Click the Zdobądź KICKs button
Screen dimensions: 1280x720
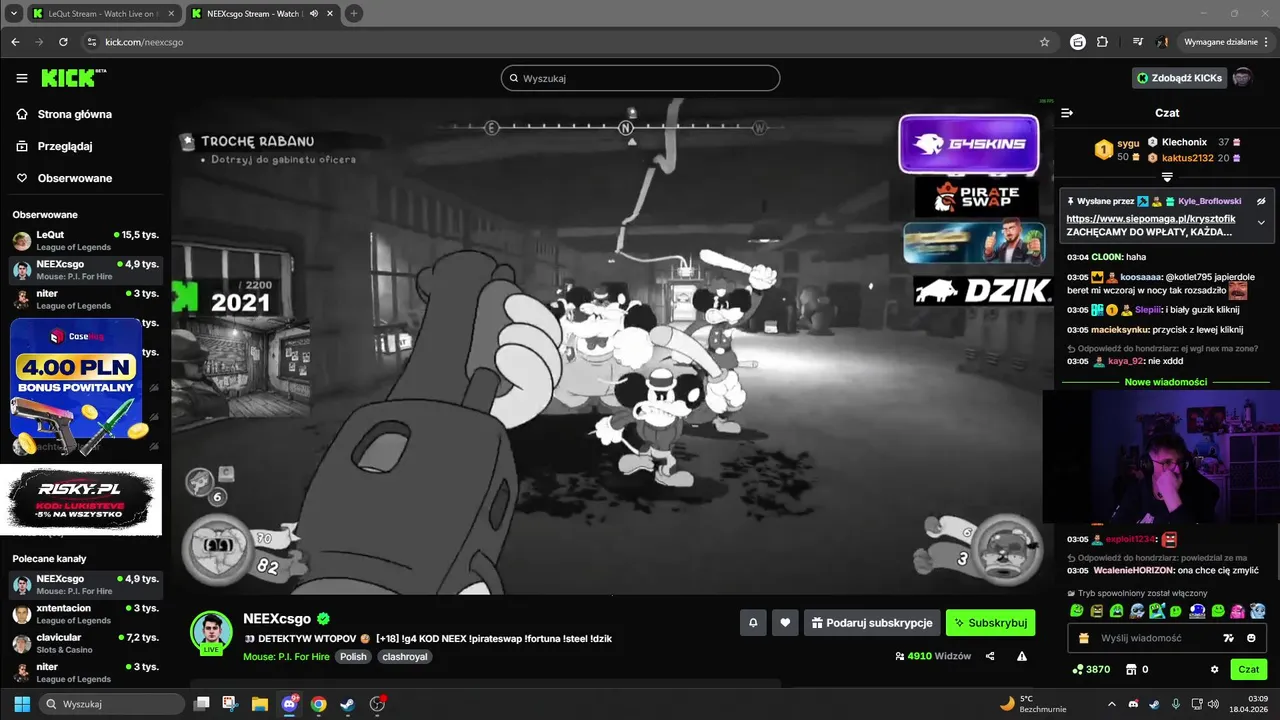pyautogui.click(x=1179, y=78)
